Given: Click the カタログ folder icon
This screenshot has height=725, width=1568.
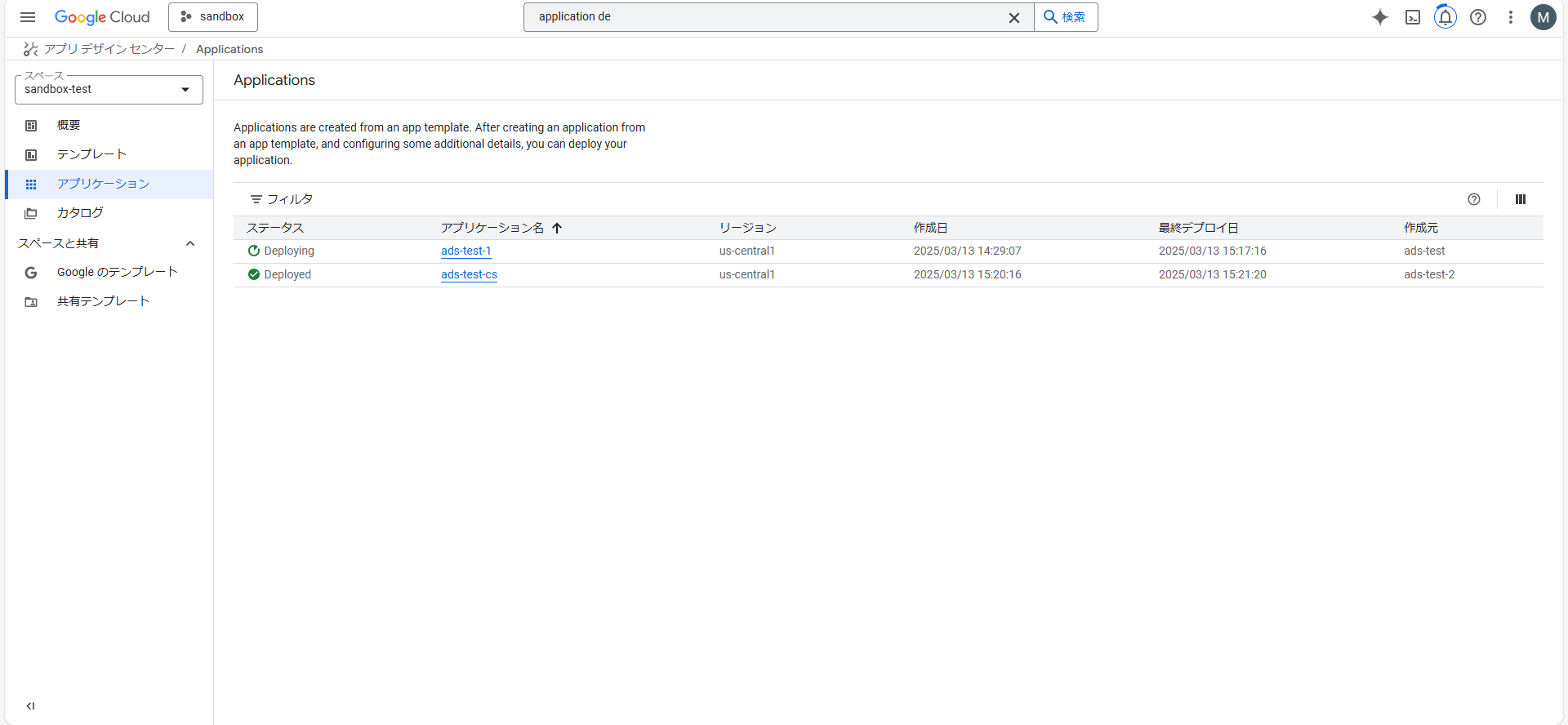Looking at the screenshot, I should click(31, 213).
